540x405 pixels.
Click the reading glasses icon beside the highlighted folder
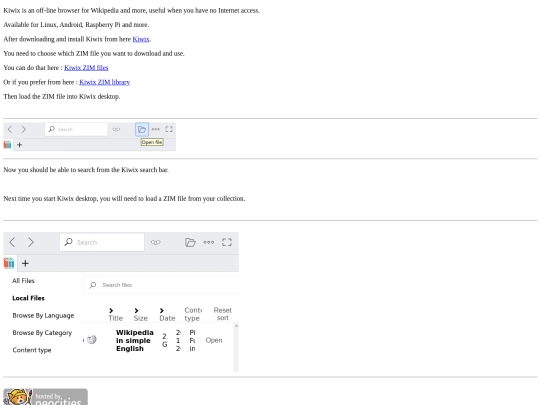pos(116,129)
